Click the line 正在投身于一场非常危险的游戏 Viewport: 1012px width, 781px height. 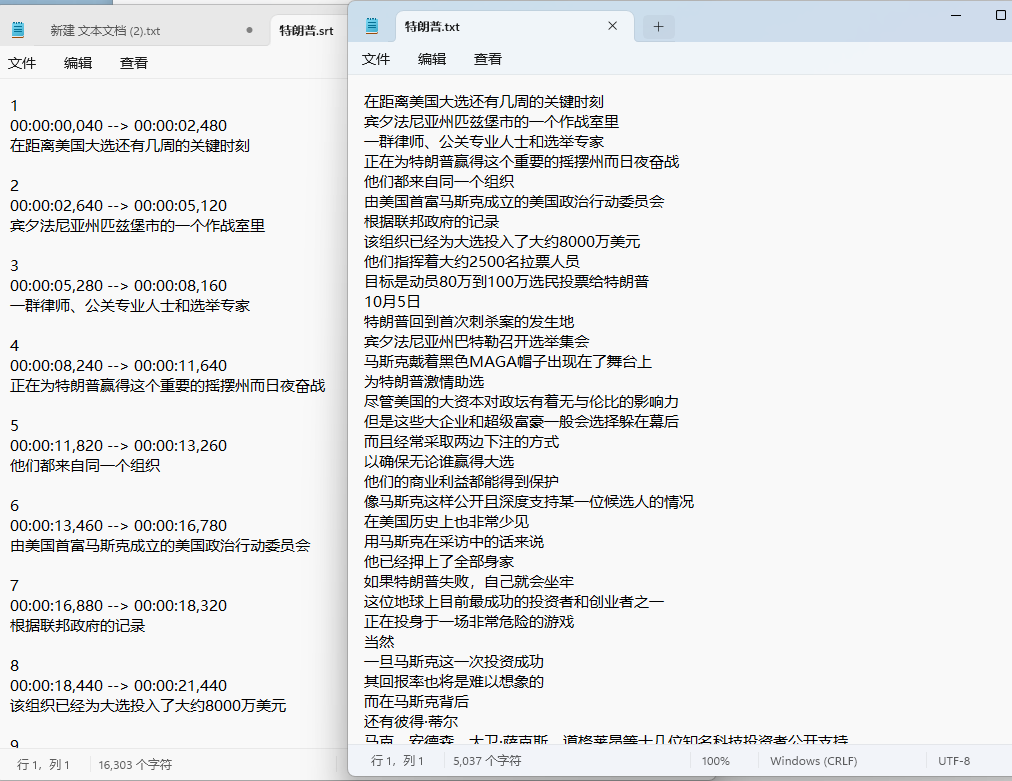pos(469,622)
